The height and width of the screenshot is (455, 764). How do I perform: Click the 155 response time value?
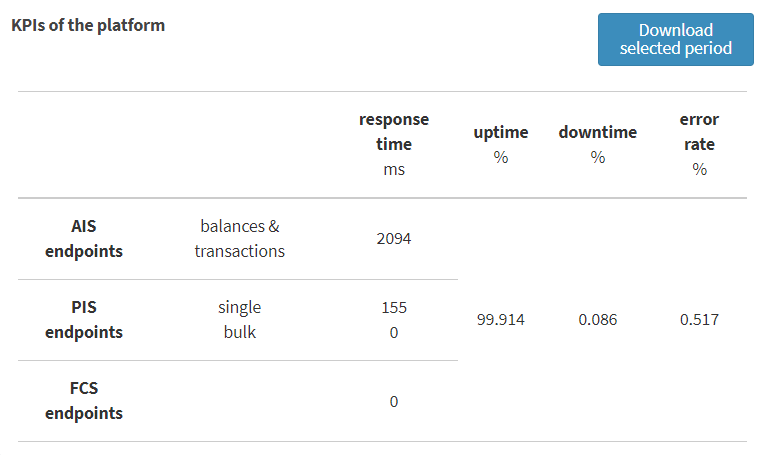click(394, 307)
